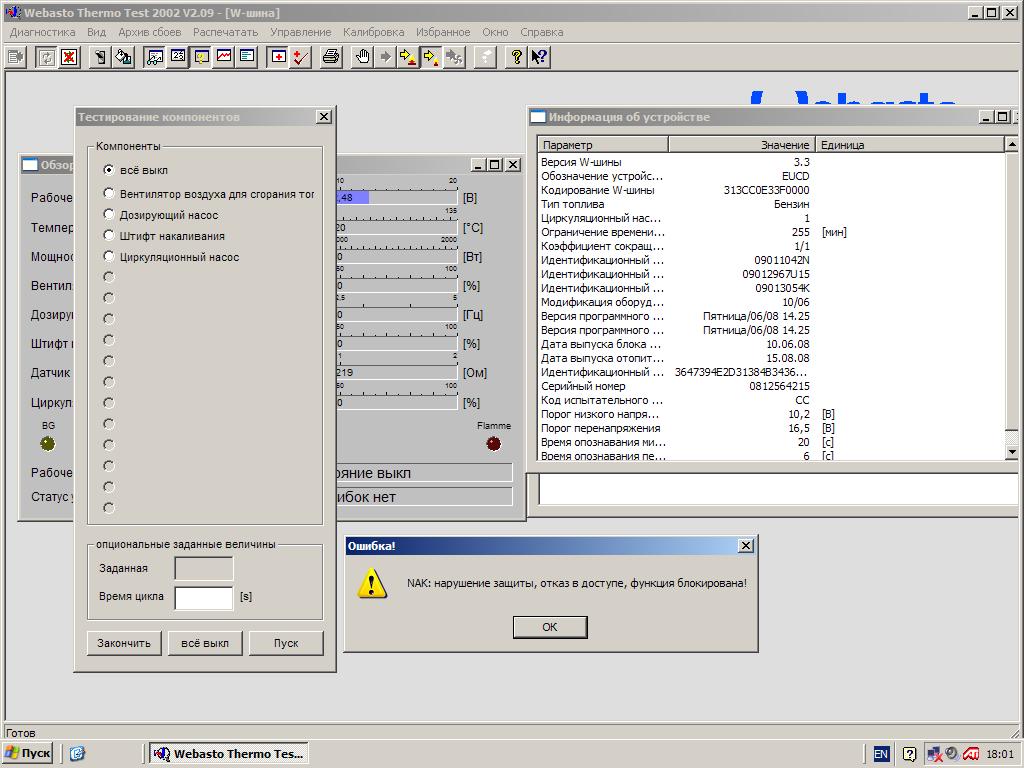Click the Пуск button in component test

[x=286, y=643]
